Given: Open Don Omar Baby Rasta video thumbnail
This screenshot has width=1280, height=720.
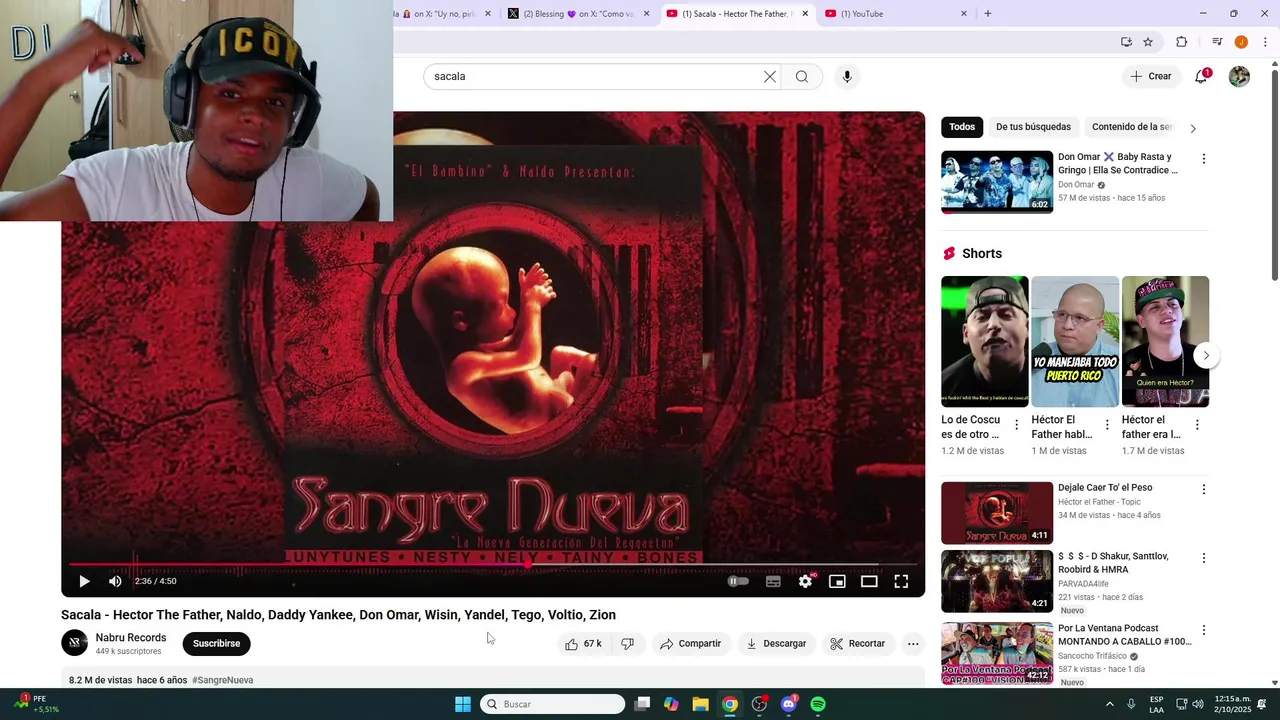Looking at the screenshot, I should (997, 182).
